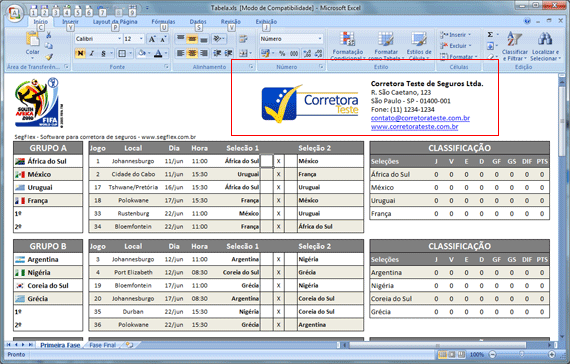The height and width of the screenshot is (364, 570).
Task: Click the zoom slider in status bar
Action: (x=522, y=354)
